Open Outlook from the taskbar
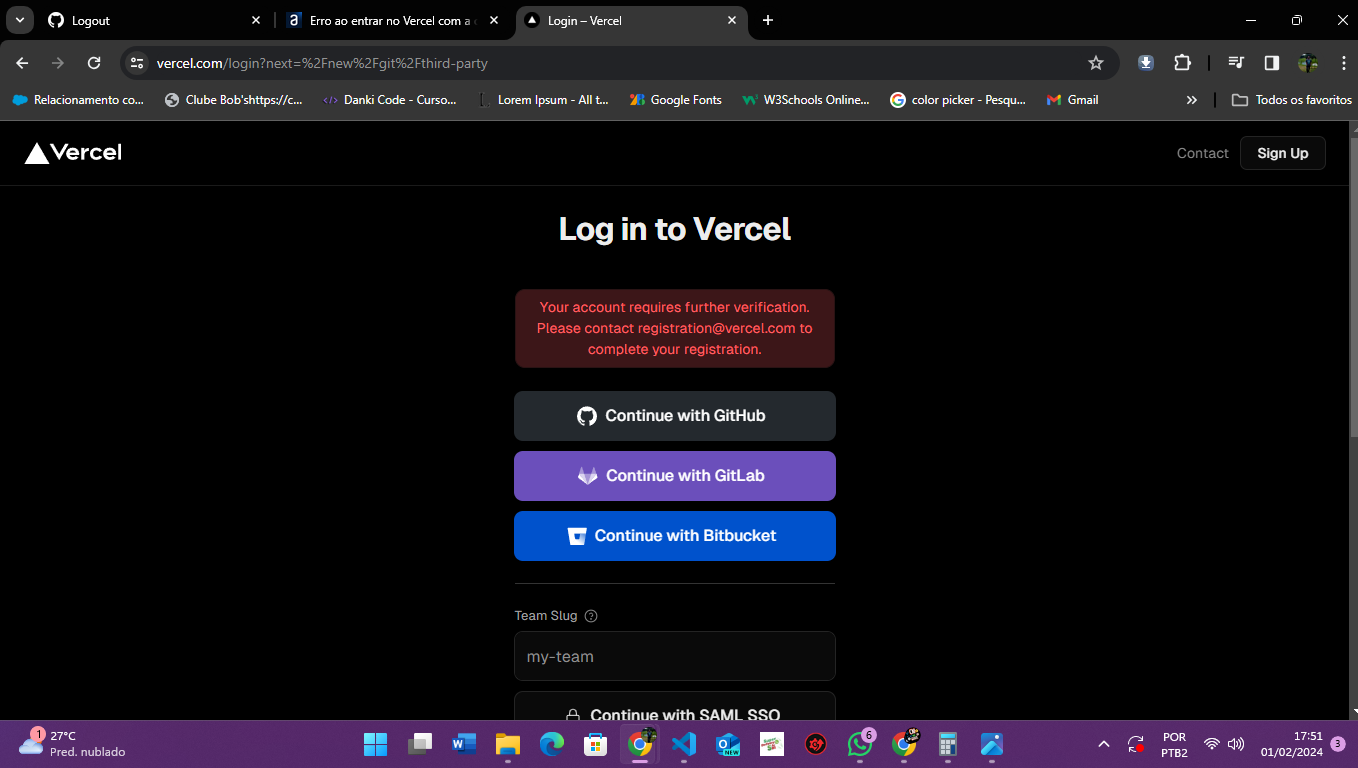1358x768 pixels. (728, 744)
